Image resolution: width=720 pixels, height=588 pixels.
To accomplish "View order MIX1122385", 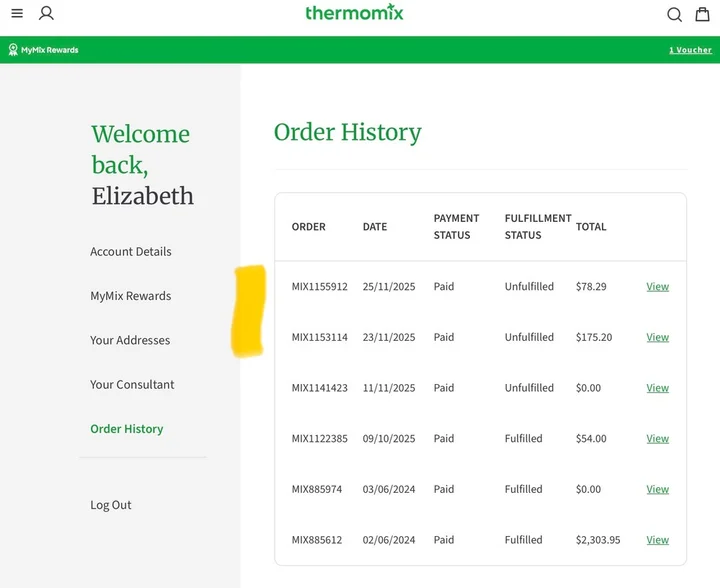I will [x=658, y=438].
